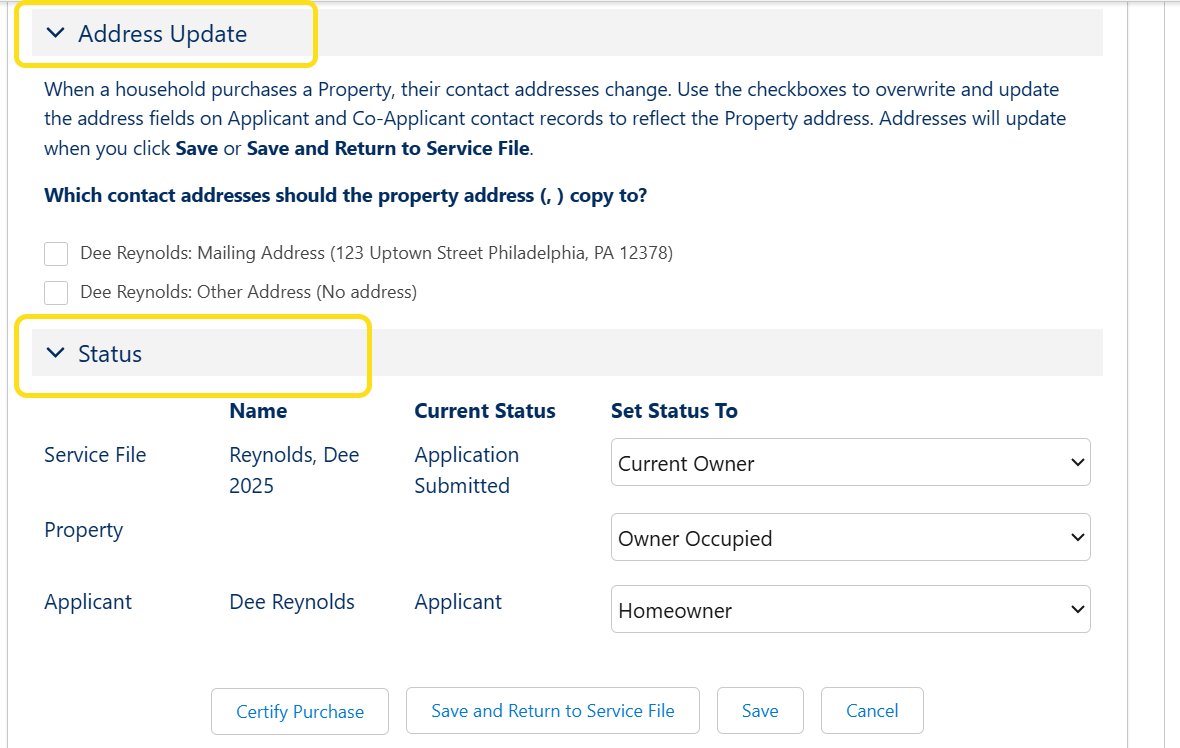Open Service File status dropdown (Current Owner)
This screenshot has height=748, width=1180.
point(850,463)
